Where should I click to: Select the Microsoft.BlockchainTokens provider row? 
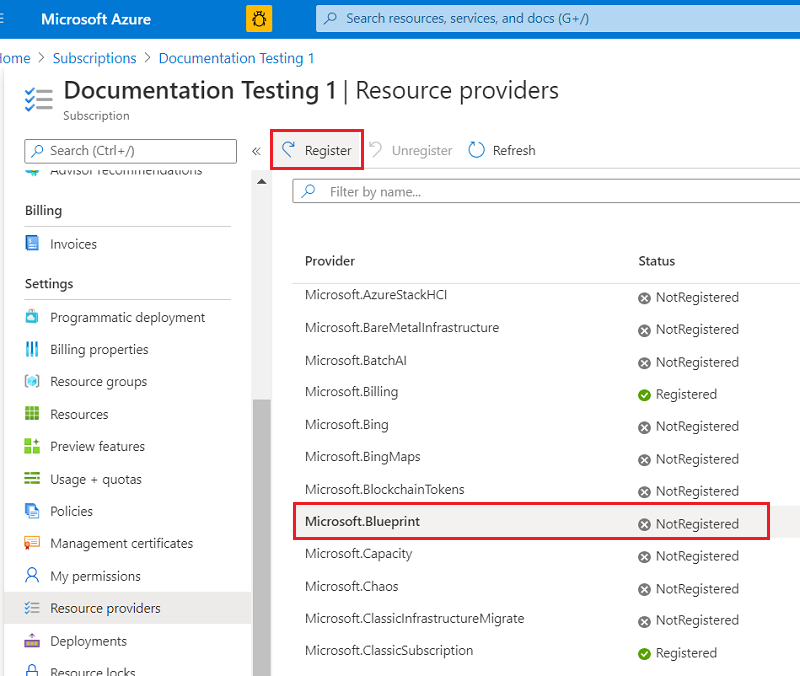[546, 490]
